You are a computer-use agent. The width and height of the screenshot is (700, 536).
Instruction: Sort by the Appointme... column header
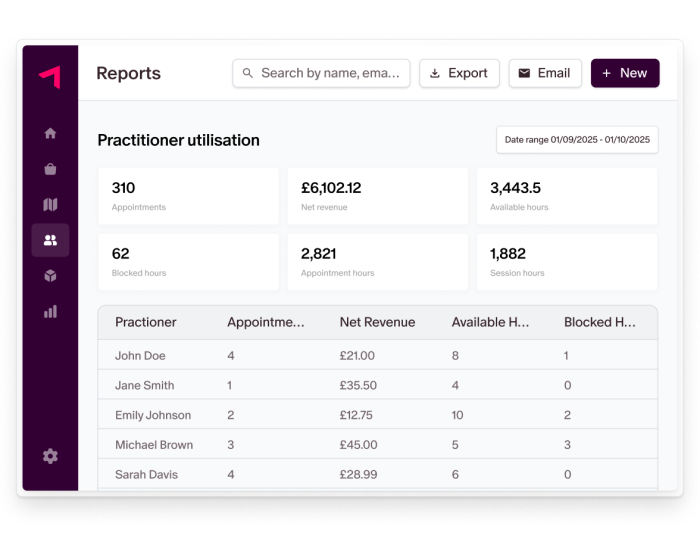pyautogui.click(x=266, y=322)
